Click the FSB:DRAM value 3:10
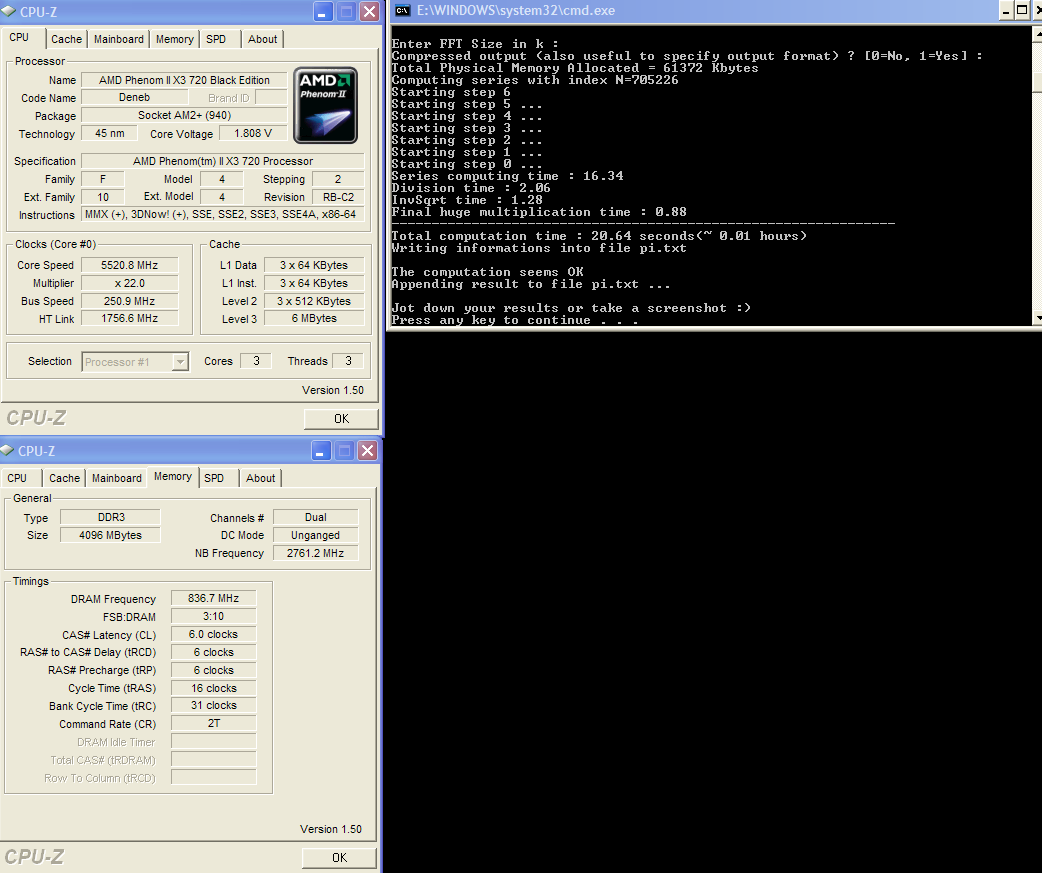 [213, 617]
